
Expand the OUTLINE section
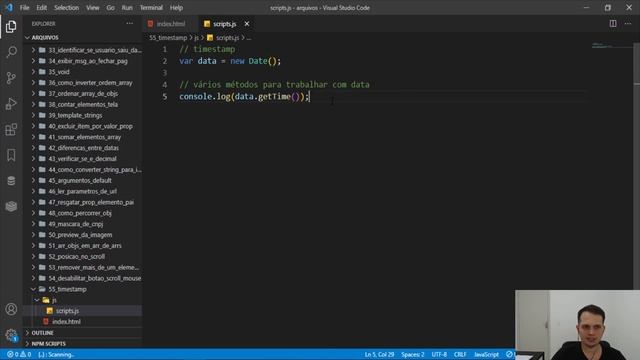(42, 333)
